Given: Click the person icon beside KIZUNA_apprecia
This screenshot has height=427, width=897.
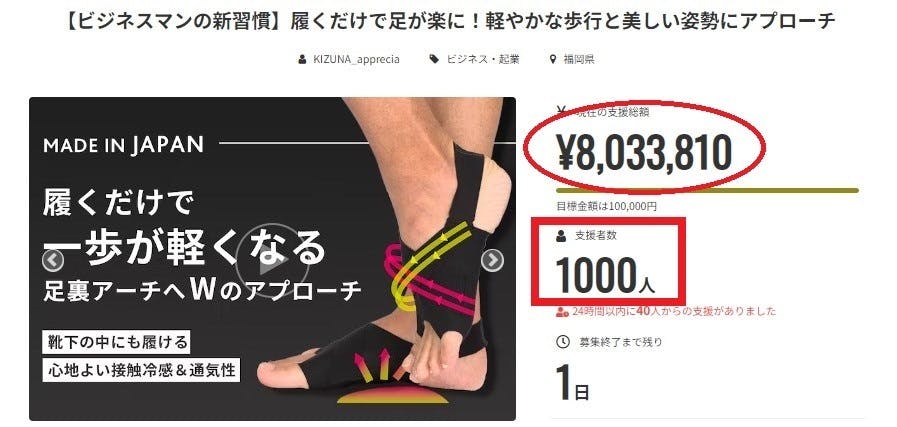Looking at the screenshot, I should 302,59.
